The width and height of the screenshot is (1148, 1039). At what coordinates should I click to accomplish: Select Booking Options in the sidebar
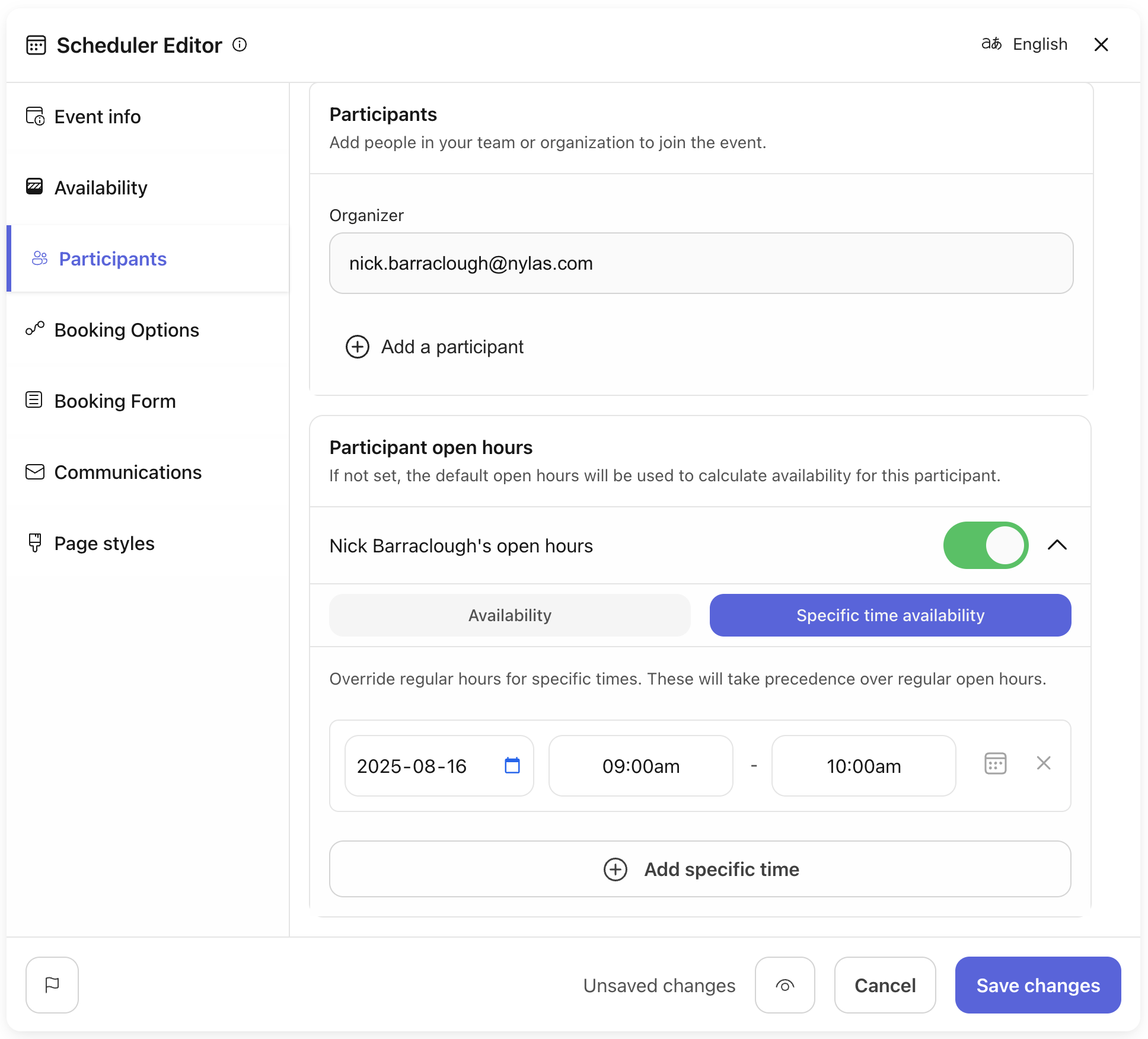[x=127, y=330]
